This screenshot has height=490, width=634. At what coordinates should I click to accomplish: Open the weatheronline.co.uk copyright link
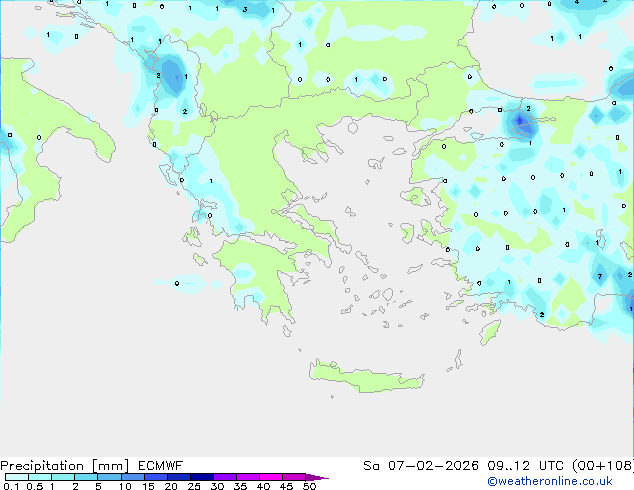click(x=550, y=481)
